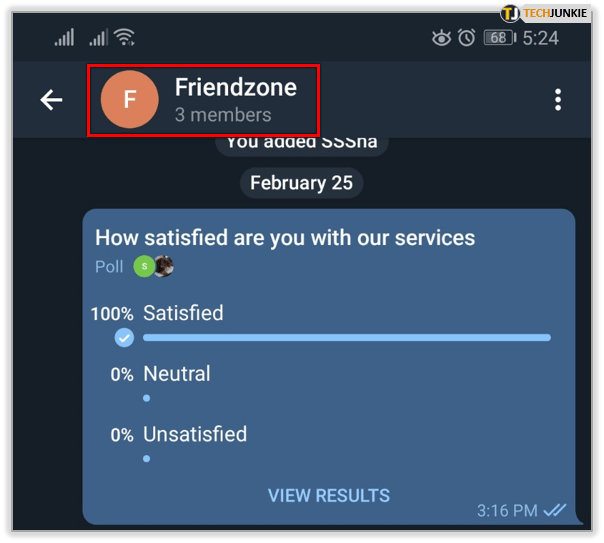Tap the February 25 date badge
604x543 pixels.
coord(301,183)
